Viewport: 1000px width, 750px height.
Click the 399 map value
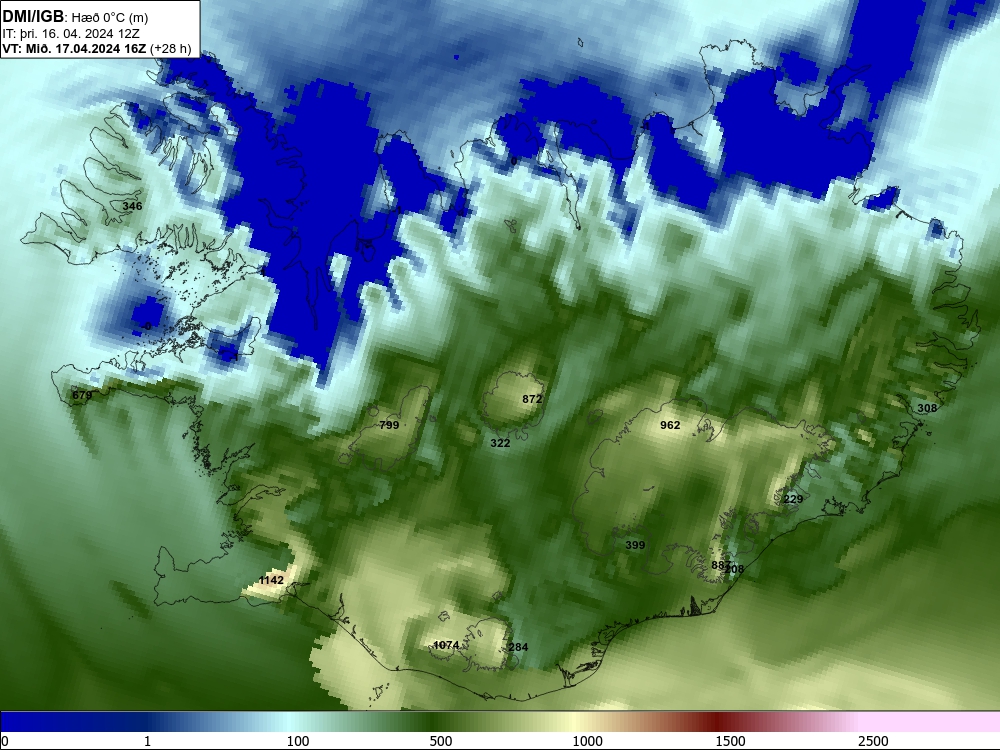tap(635, 545)
